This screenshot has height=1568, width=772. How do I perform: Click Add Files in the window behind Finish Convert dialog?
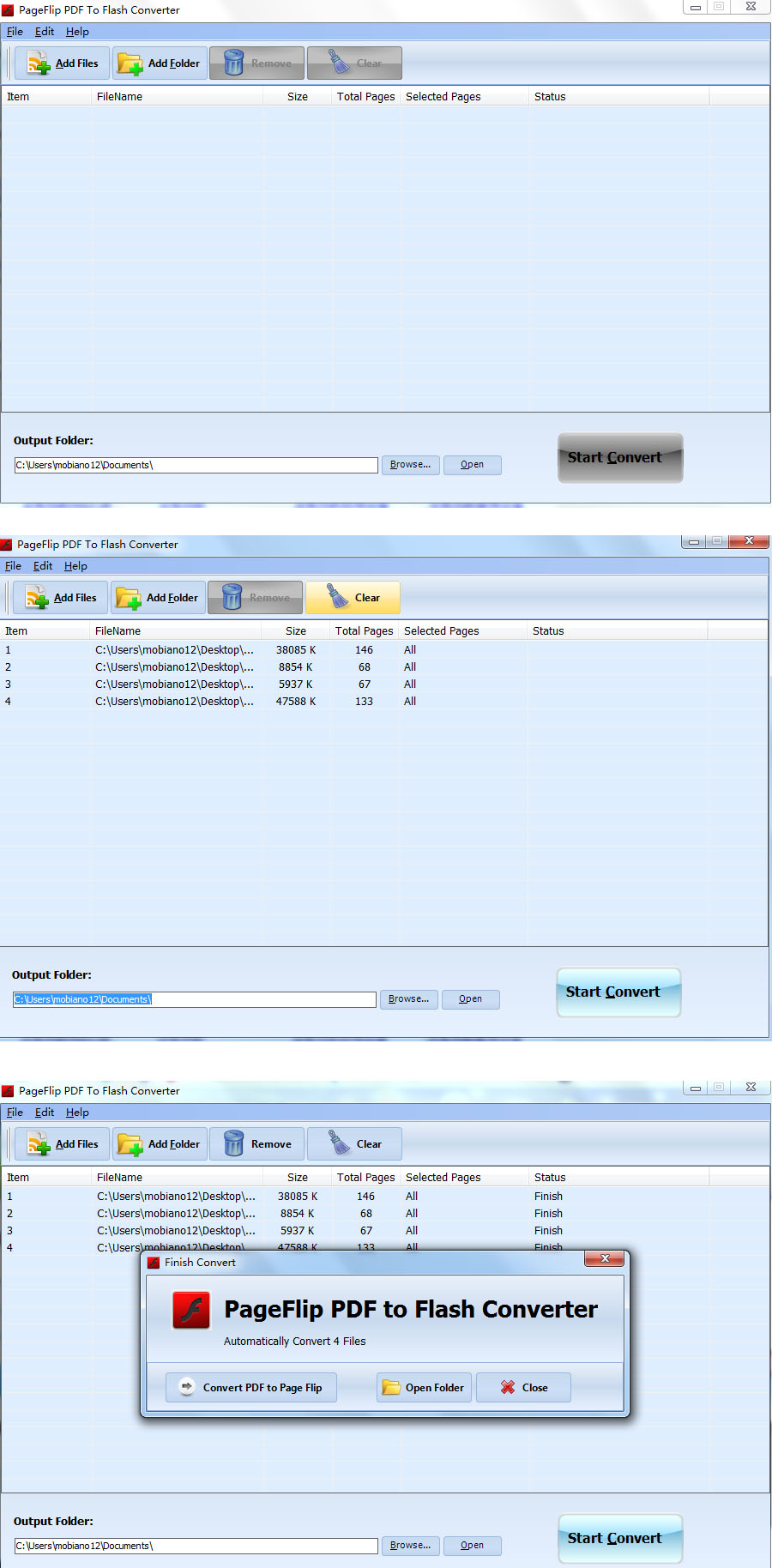63,1144
